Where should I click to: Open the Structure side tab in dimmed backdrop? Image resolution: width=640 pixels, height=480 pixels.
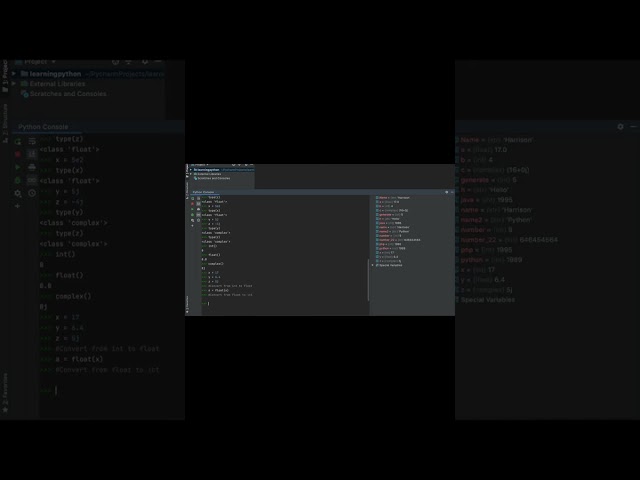5,122
